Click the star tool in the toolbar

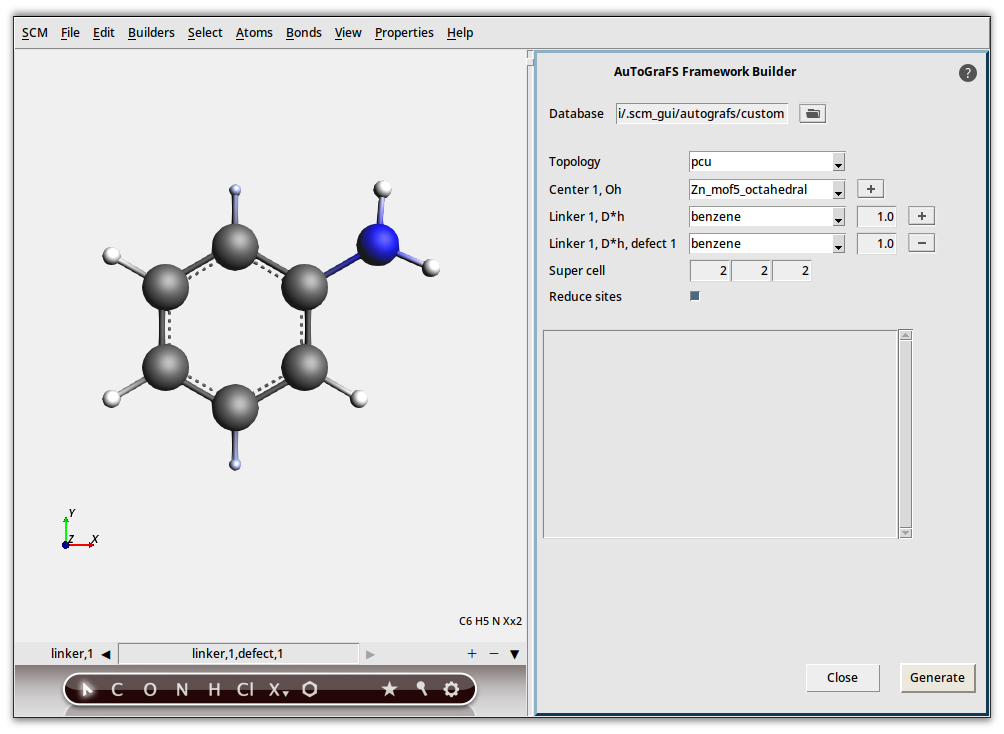point(390,689)
